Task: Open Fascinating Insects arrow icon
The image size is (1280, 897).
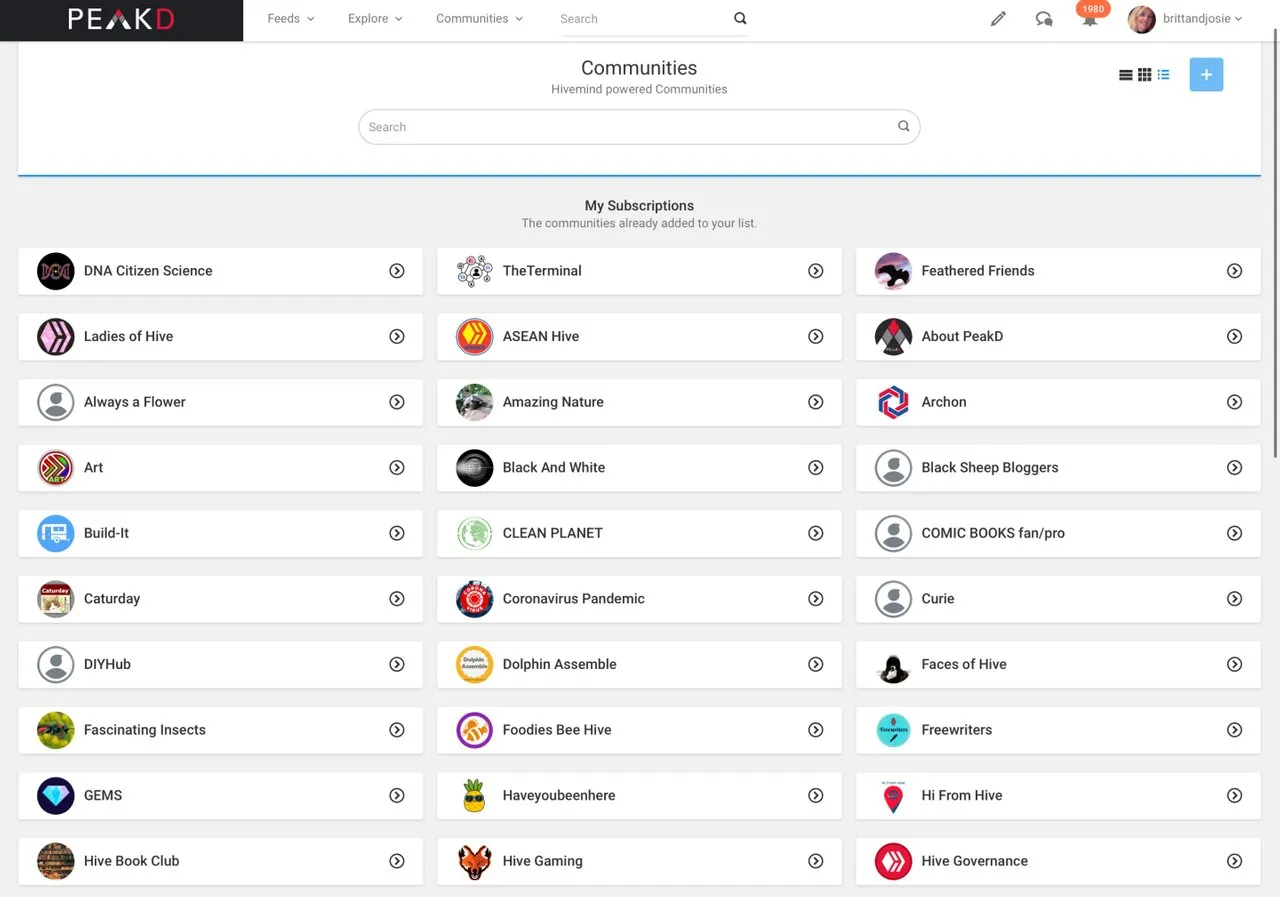Action: tap(397, 730)
